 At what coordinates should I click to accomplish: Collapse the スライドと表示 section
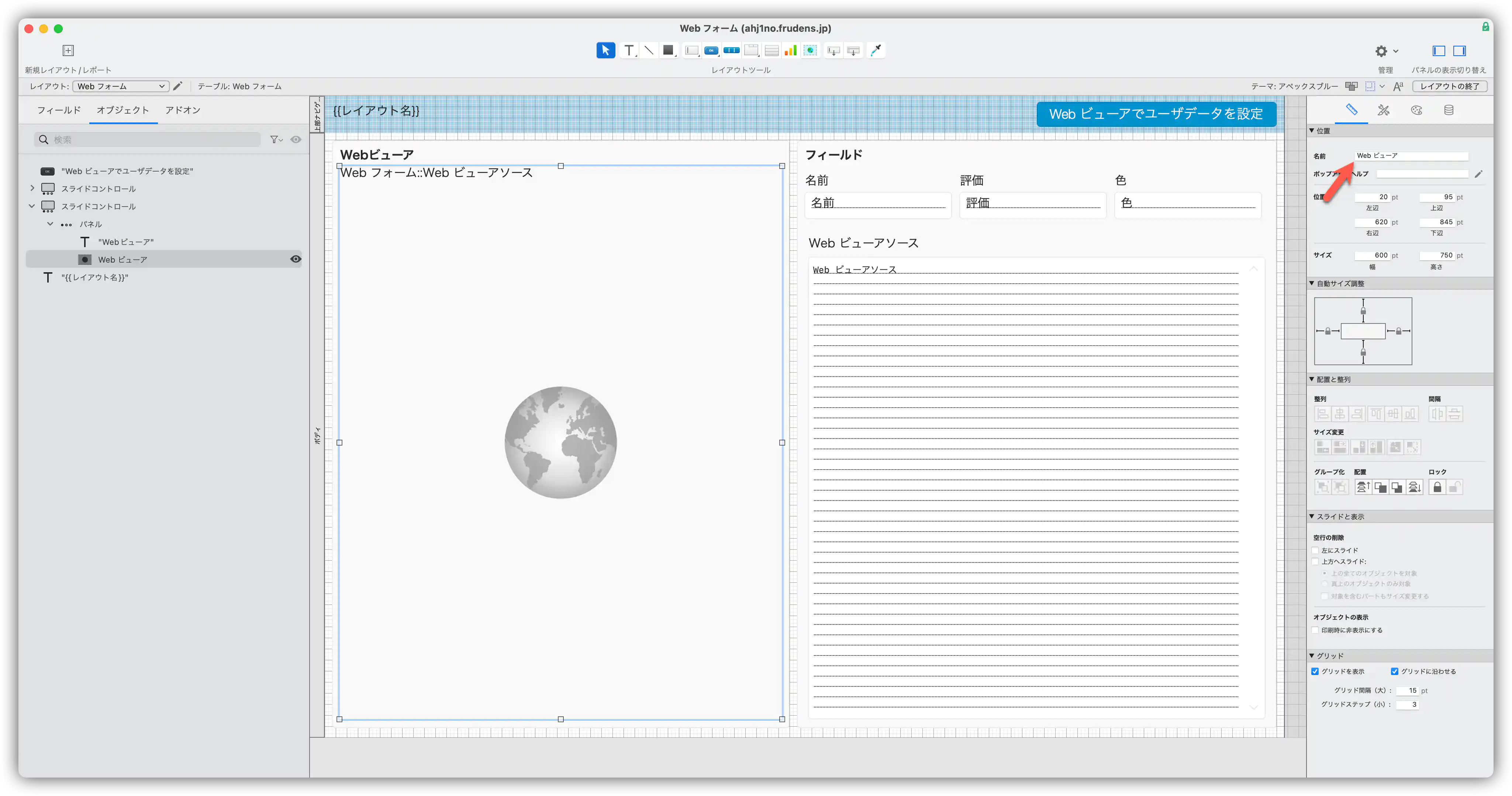coord(1312,516)
